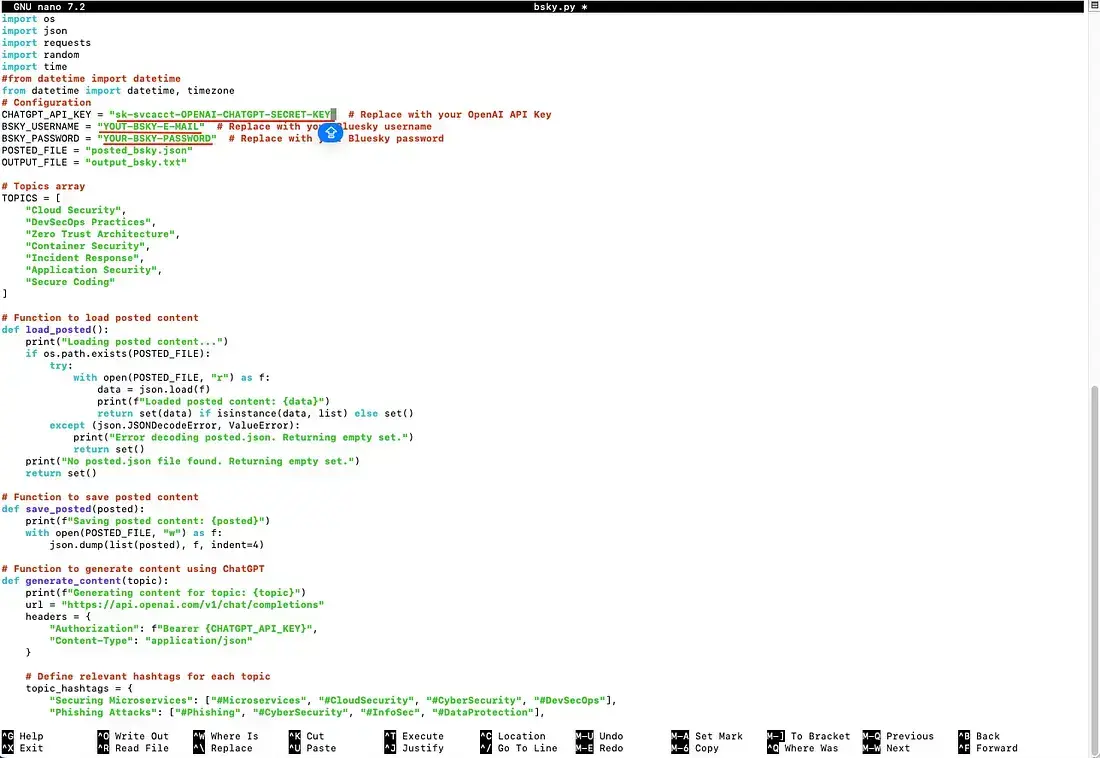Click the TOPICS = [ line
Viewport: 1100px width, 758px height.
click(x=32, y=198)
